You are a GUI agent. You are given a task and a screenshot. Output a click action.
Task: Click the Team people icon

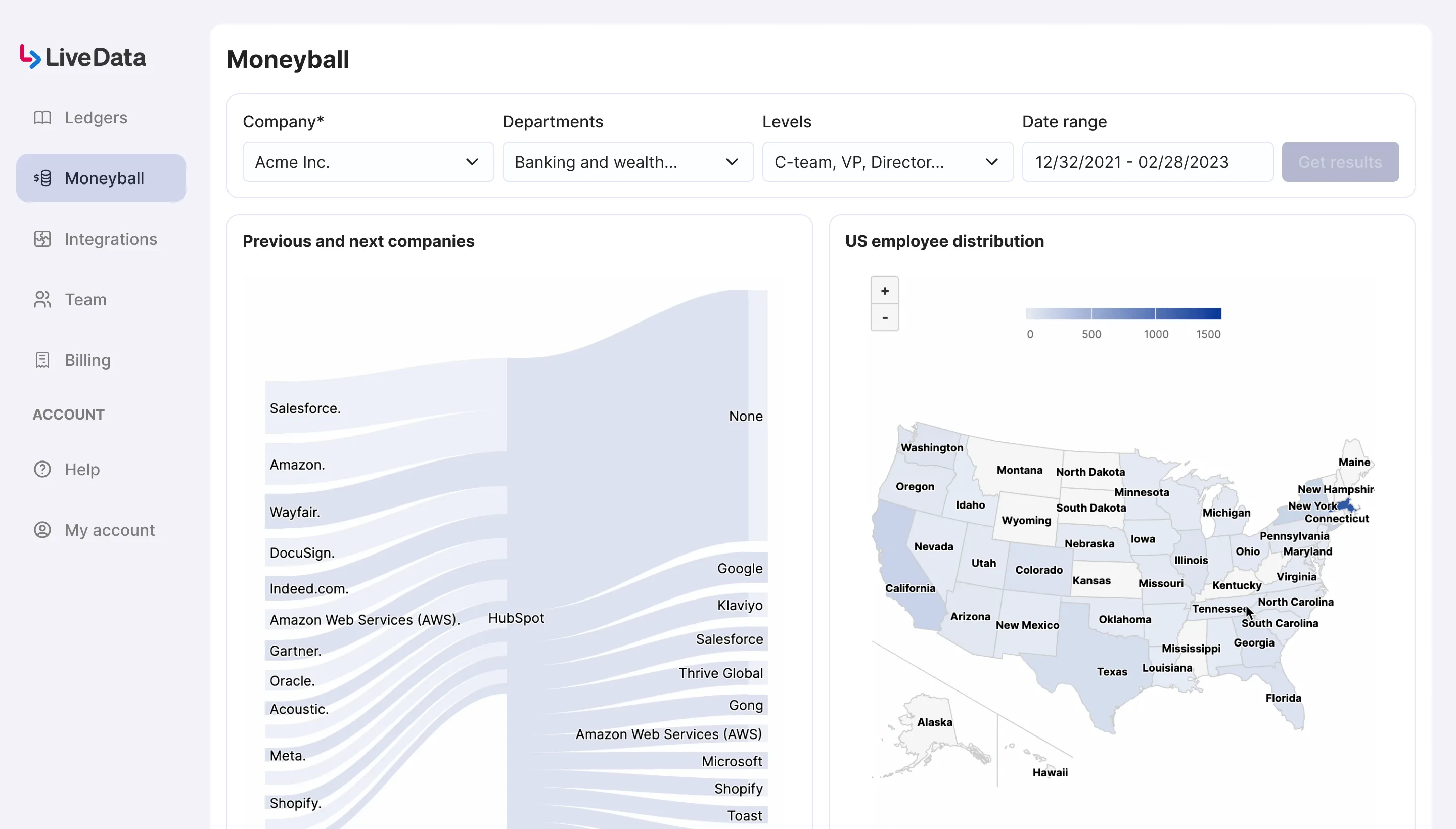(x=42, y=299)
